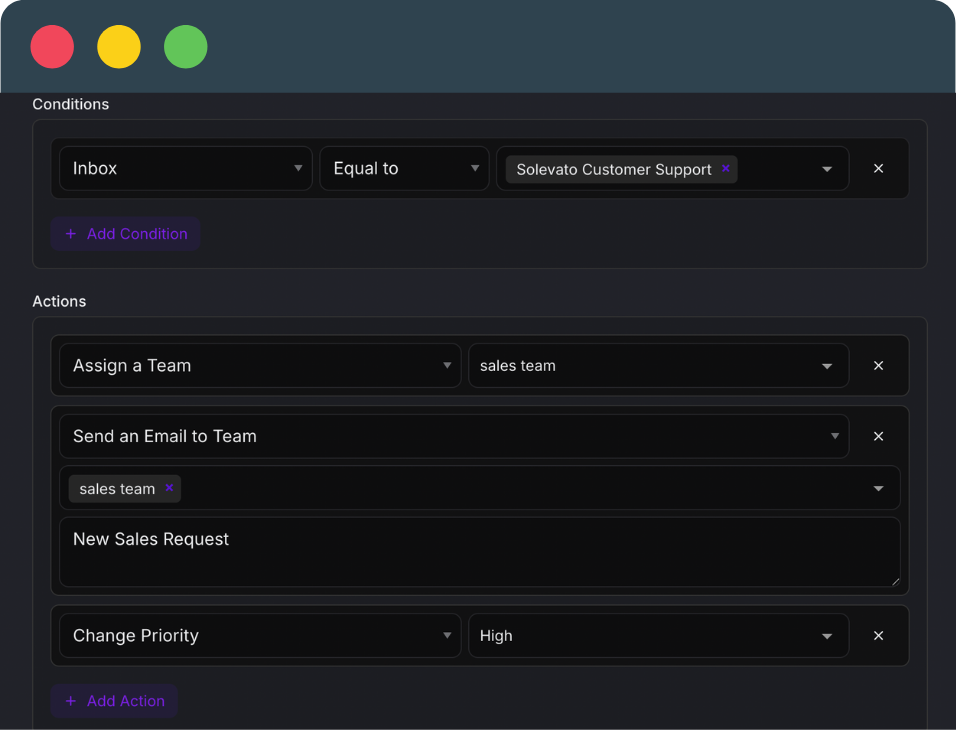Open the Send an Email to Team dropdown
The image size is (960, 730).
click(x=454, y=436)
